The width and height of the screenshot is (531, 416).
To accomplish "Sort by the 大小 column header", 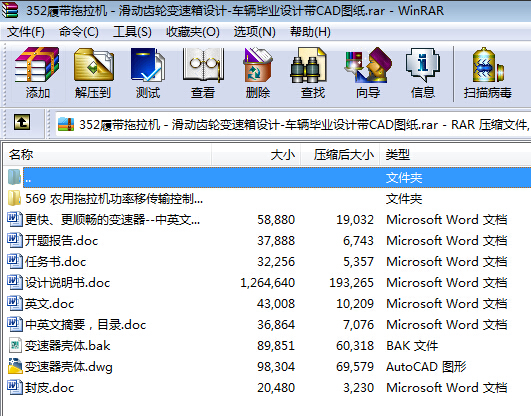I will [x=256, y=155].
